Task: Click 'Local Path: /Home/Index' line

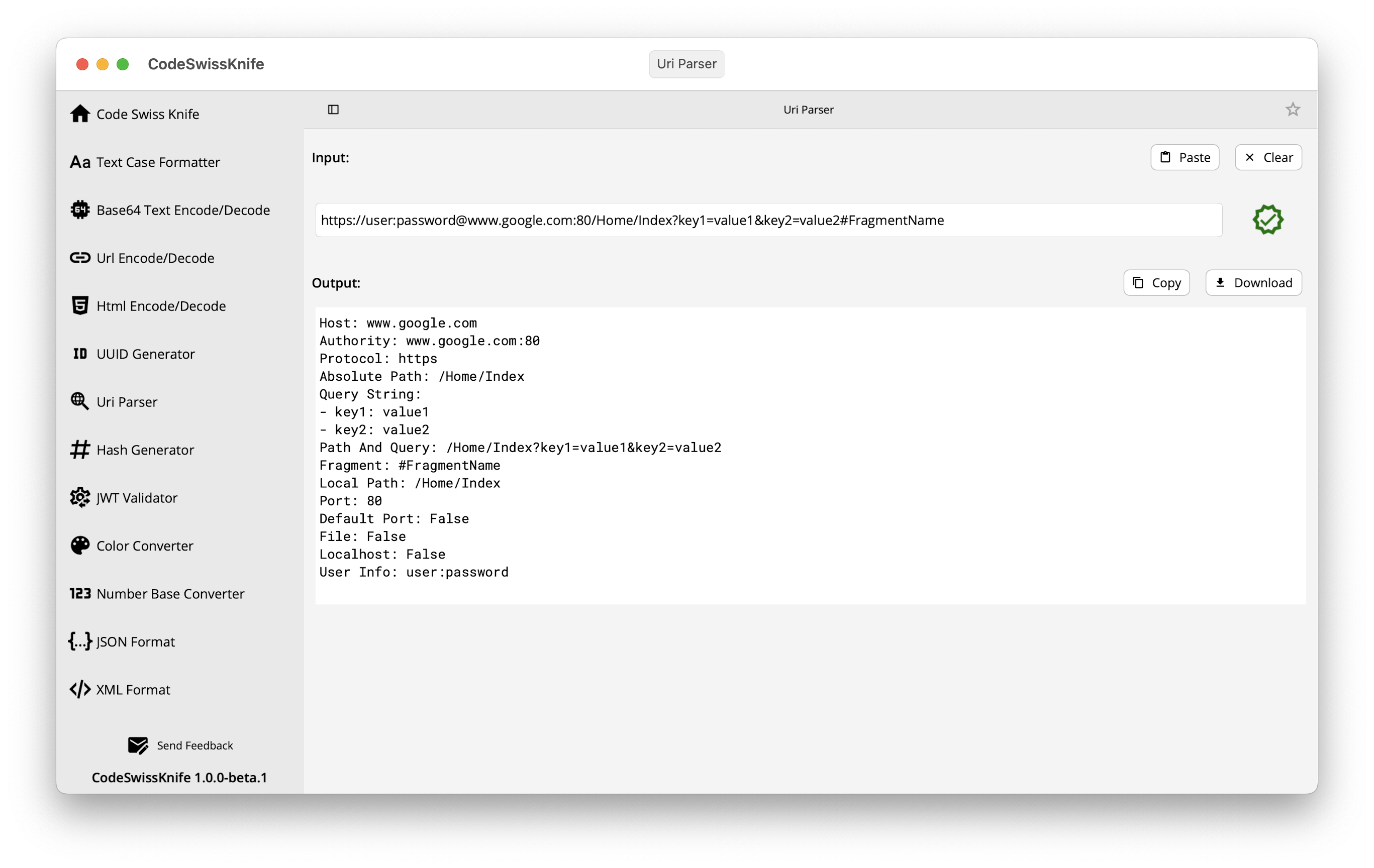Action: coord(410,483)
